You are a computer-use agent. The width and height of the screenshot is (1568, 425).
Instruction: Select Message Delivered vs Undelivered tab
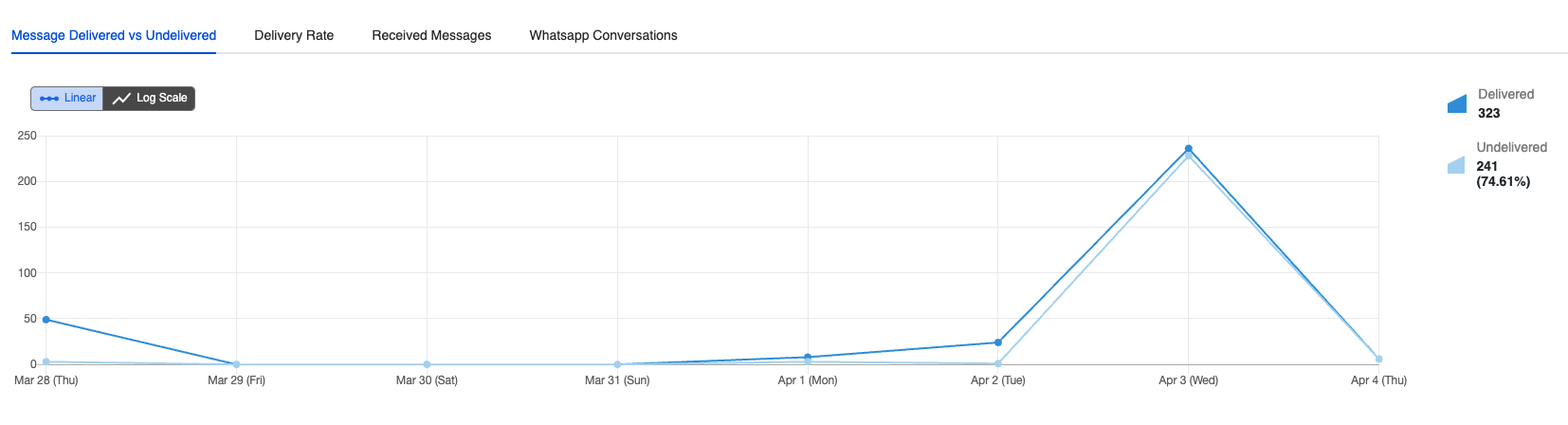(x=114, y=35)
